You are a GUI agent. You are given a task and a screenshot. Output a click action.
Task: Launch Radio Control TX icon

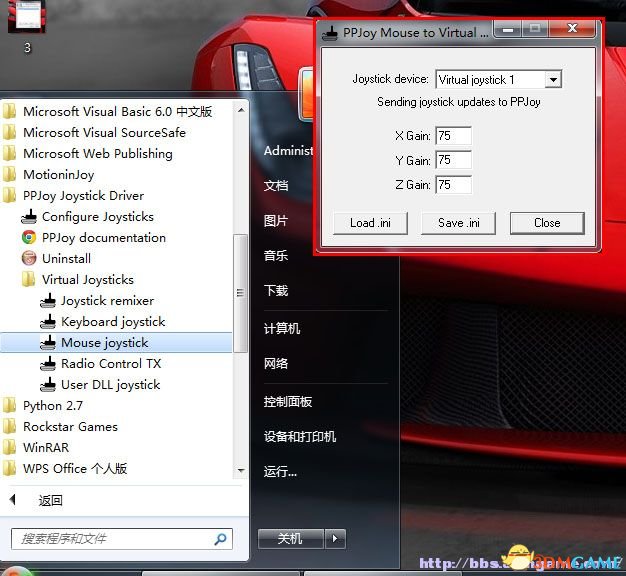click(48, 364)
